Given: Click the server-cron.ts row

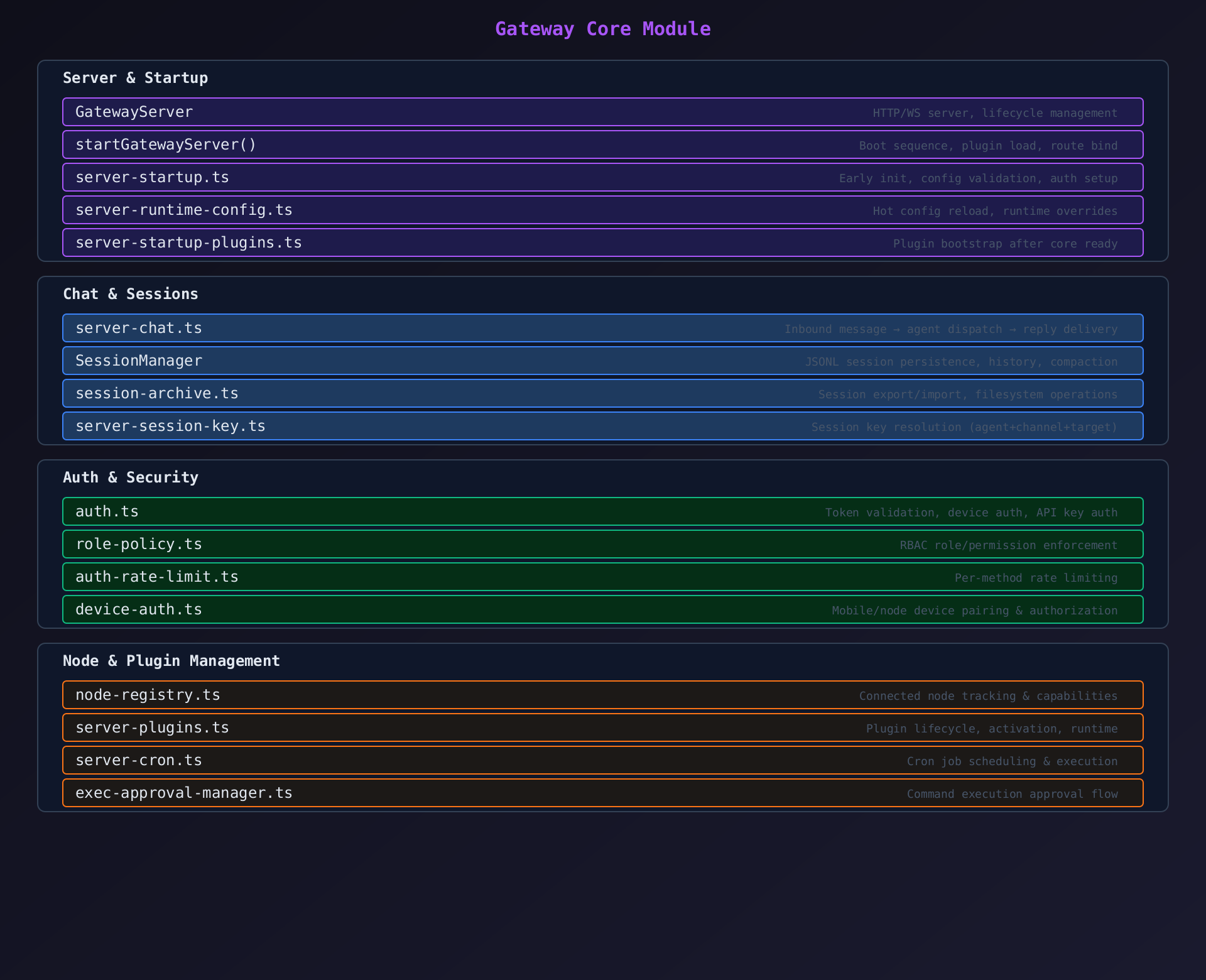Looking at the screenshot, I should [602, 760].
